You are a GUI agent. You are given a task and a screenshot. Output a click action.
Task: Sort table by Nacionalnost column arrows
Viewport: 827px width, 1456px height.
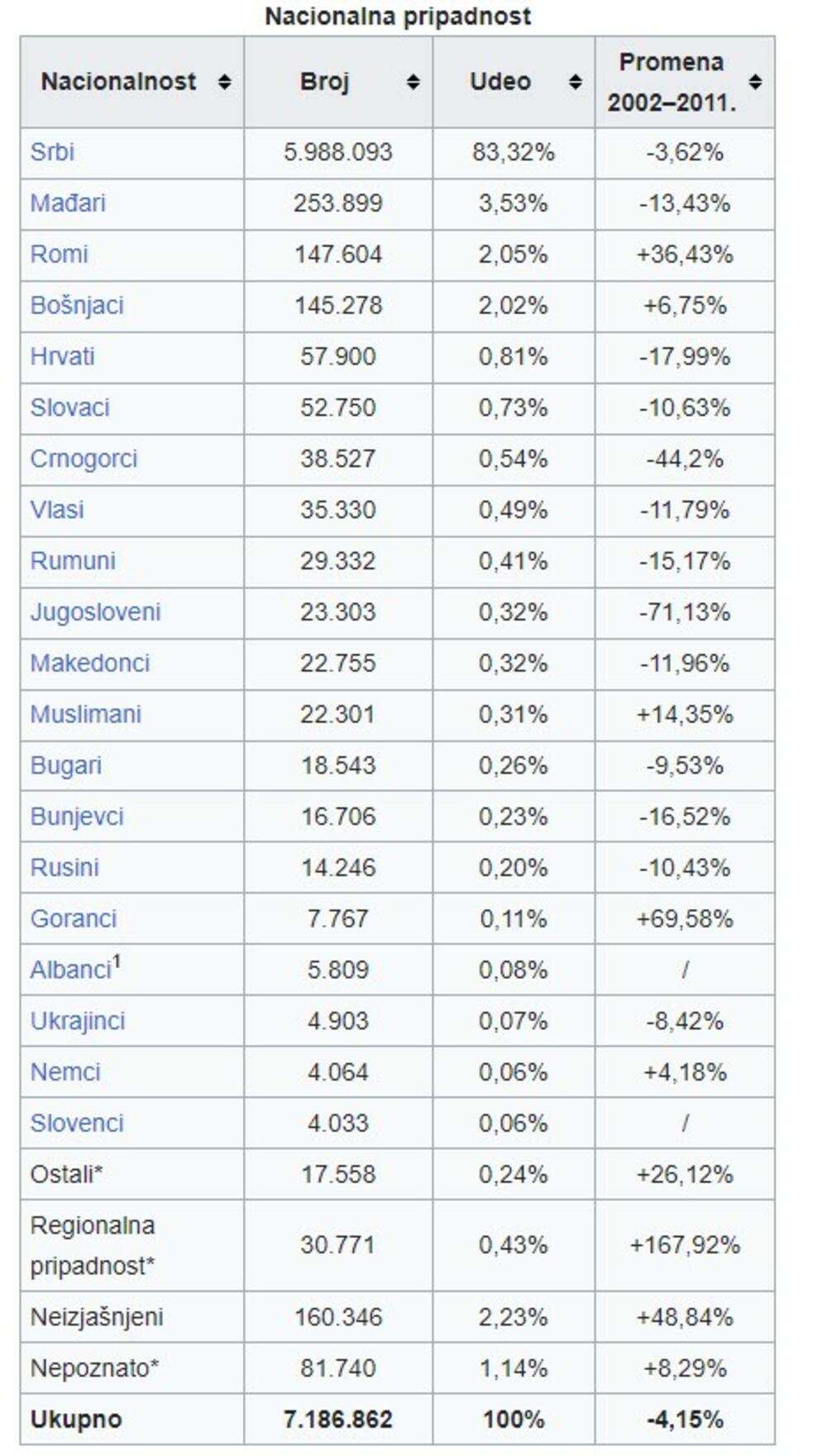[x=224, y=82]
